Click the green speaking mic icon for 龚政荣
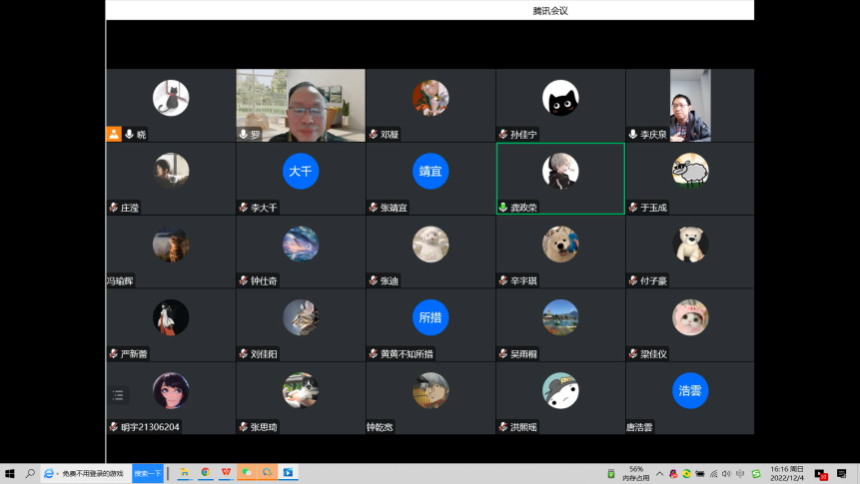Viewport: 860px width, 484px height. 503,208
